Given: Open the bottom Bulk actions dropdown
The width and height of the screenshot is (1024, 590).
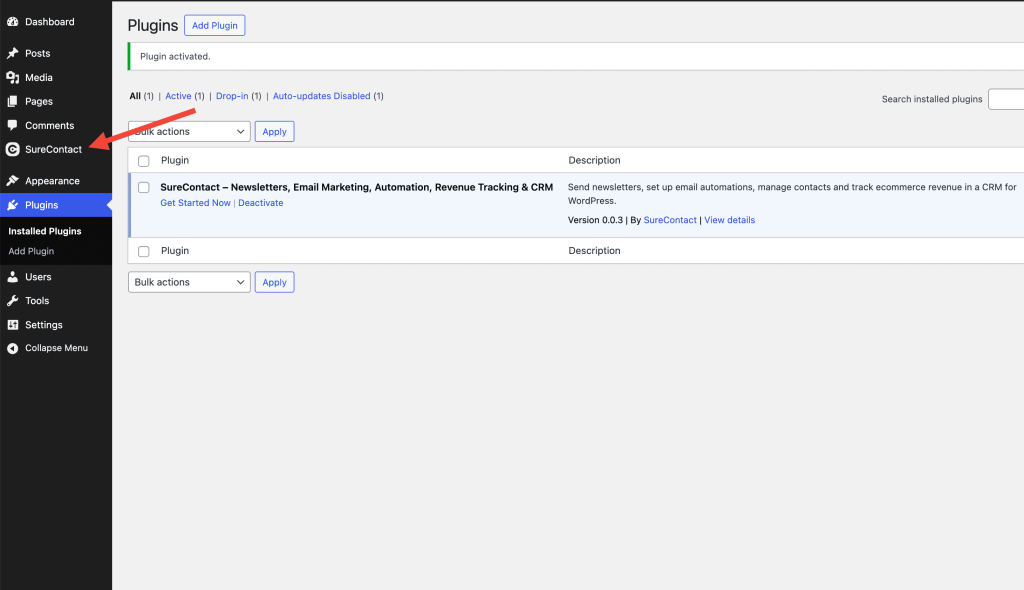Looking at the screenshot, I should 189,283.
